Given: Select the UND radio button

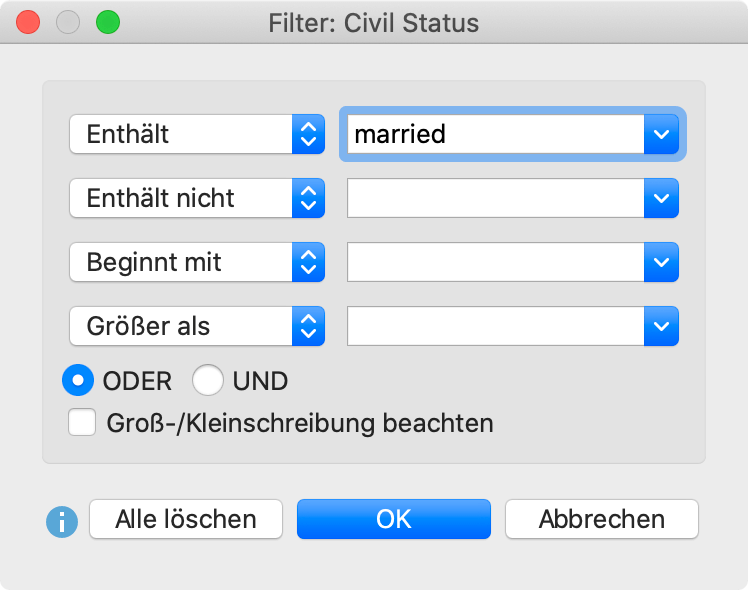Looking at the screenshot, I should coord(208,380).
